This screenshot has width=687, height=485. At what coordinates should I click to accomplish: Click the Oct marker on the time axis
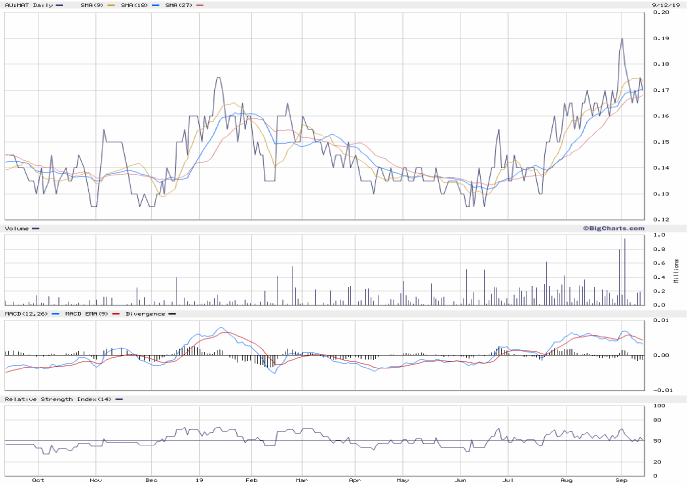[x=38, y=480]
